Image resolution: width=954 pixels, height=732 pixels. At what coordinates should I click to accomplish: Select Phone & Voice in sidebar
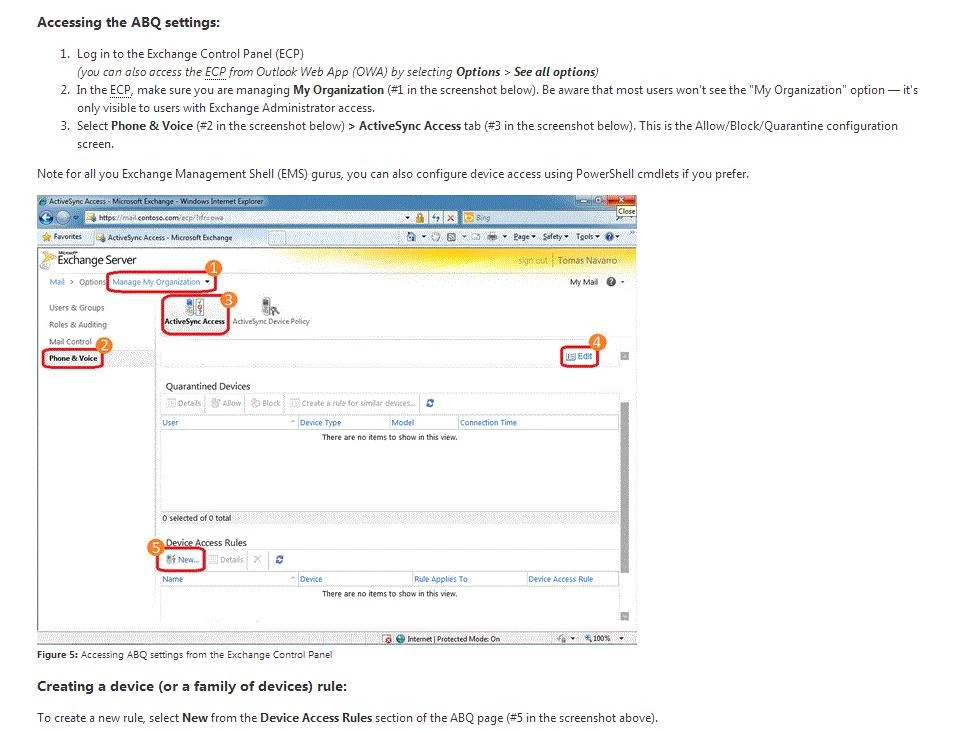(73, 358)
